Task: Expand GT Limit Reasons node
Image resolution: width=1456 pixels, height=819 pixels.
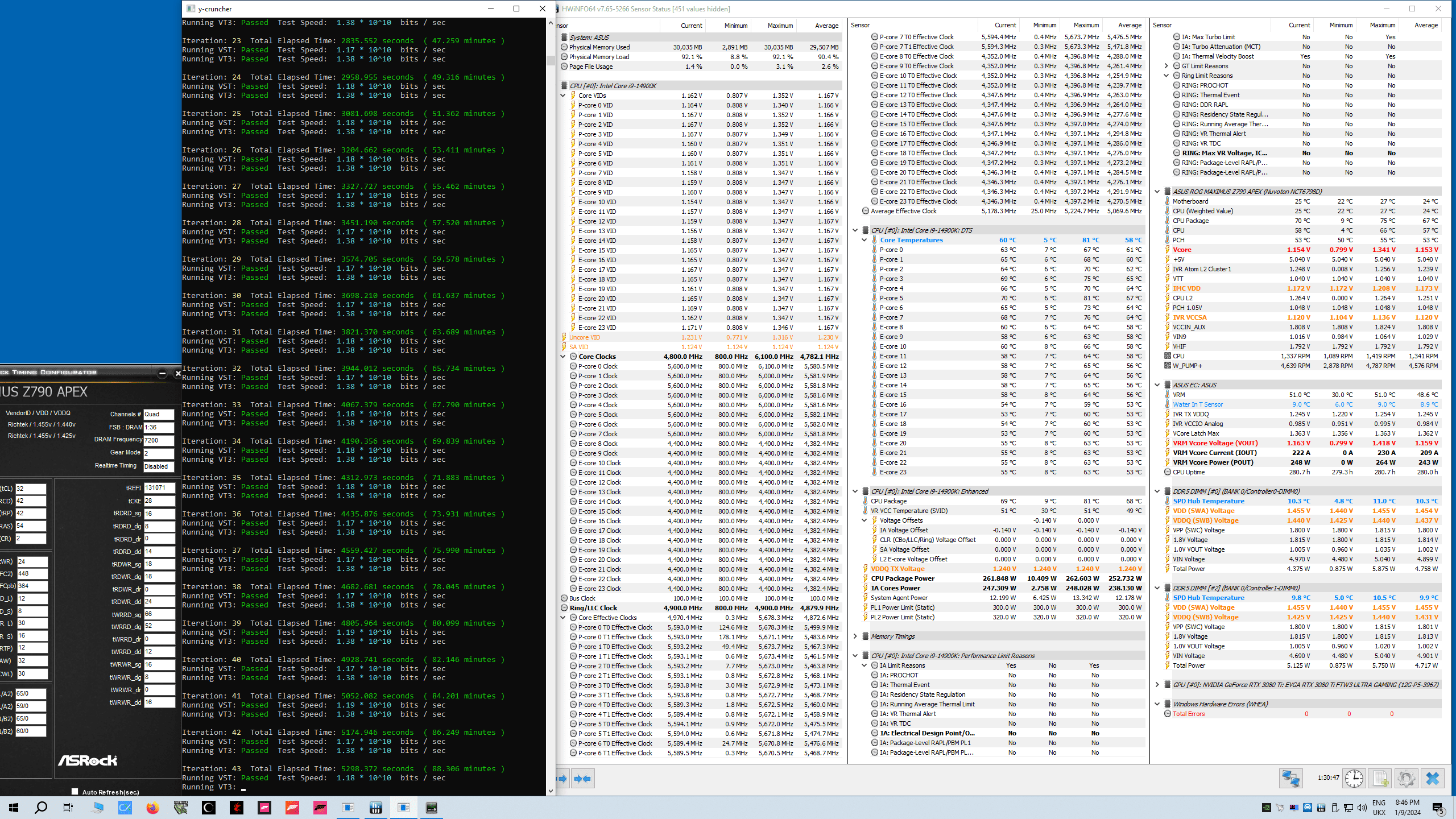Action: pos(1167,66)
